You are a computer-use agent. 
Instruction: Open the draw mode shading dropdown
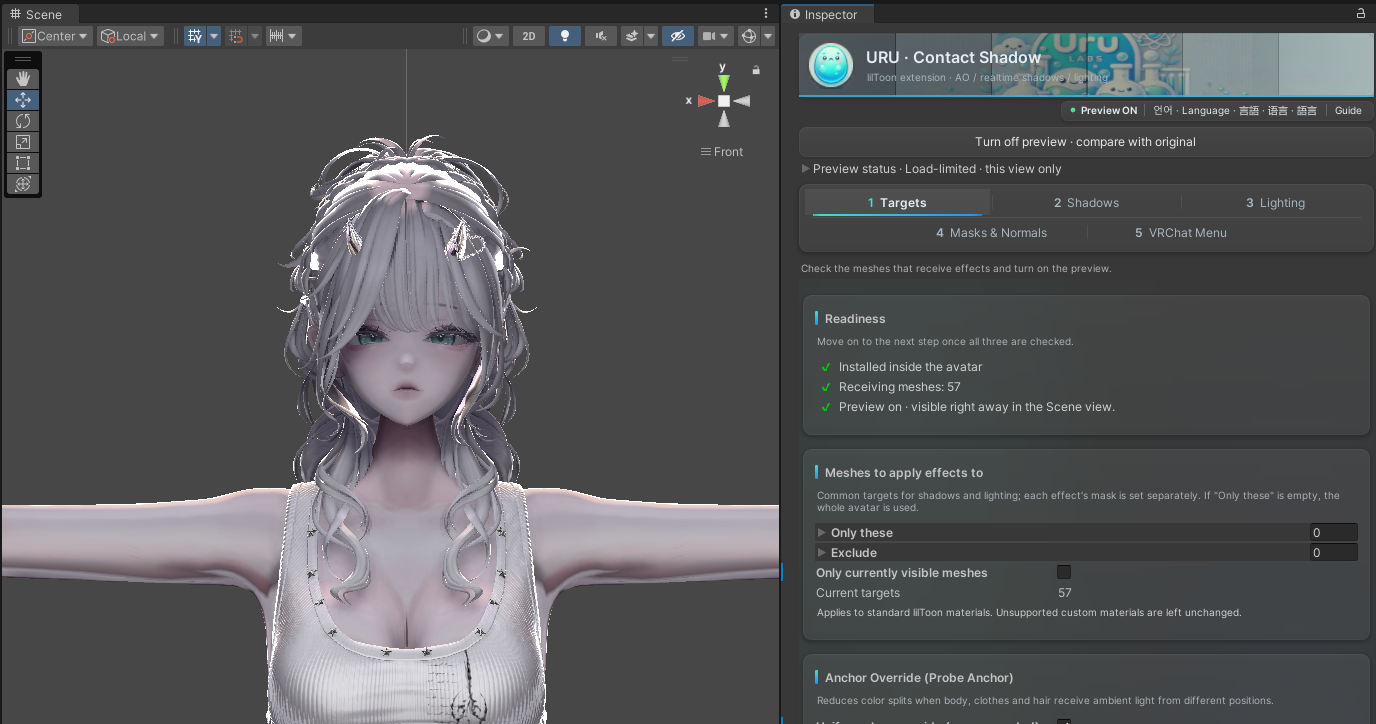[x=490, y=36]
